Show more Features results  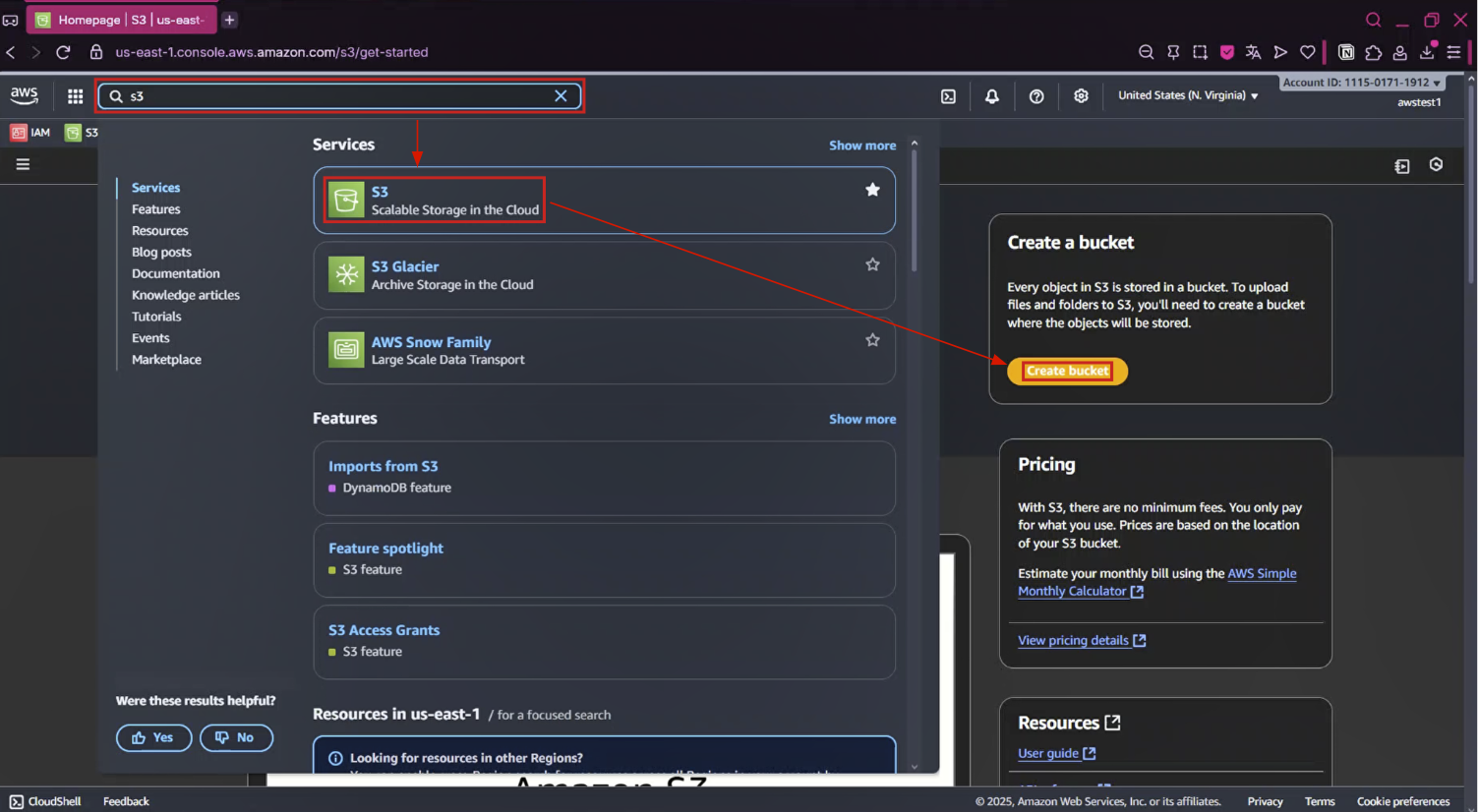pos(862,419)
